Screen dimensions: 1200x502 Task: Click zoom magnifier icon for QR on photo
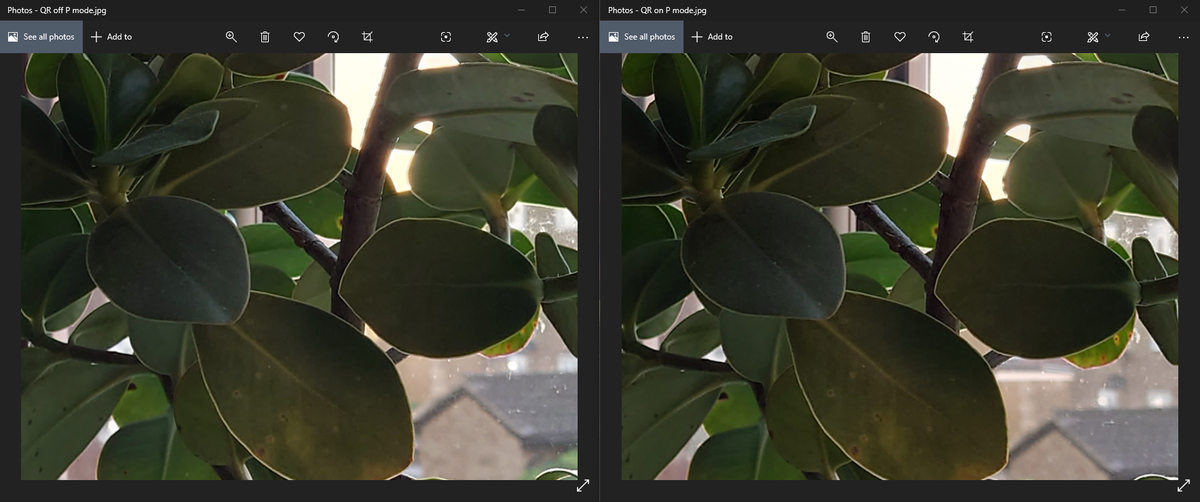(x=831, y=37)
